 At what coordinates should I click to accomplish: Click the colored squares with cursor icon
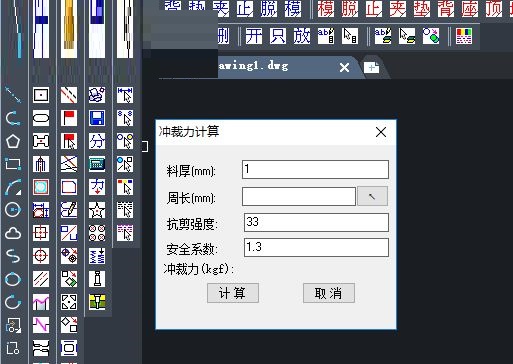point(125,187)
